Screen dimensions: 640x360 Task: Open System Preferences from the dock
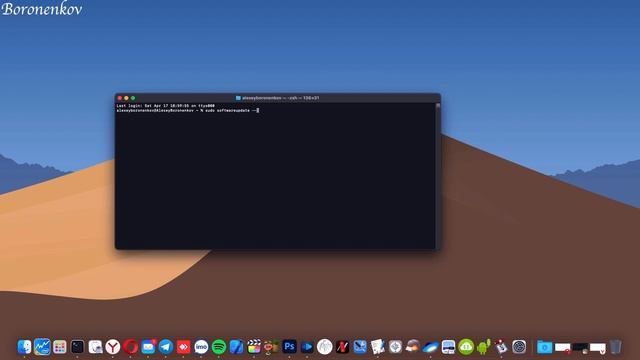tap(519, 347)
